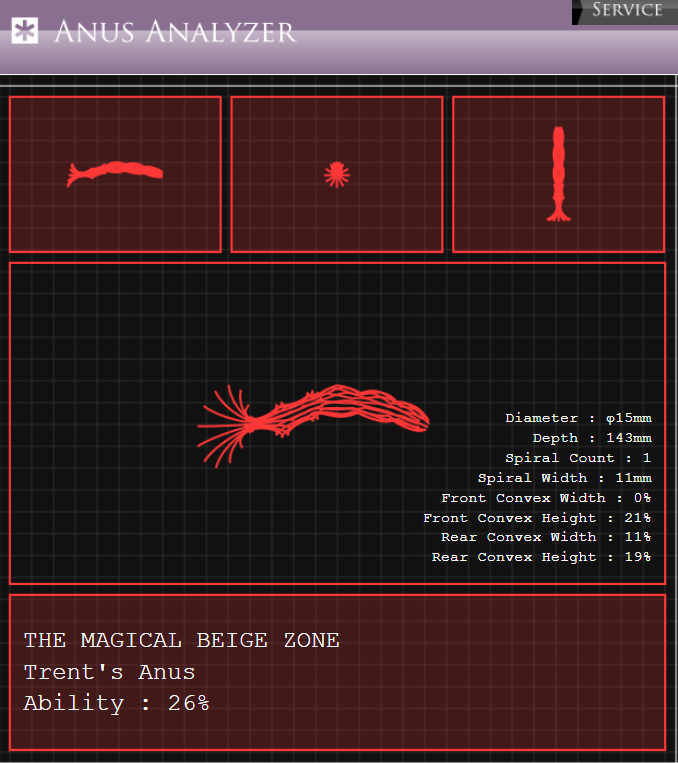Image resolution: width=678 pixels, height=763 pixels.
Task: Click the starburst shape in middle panel
Action: coord(337,175)
